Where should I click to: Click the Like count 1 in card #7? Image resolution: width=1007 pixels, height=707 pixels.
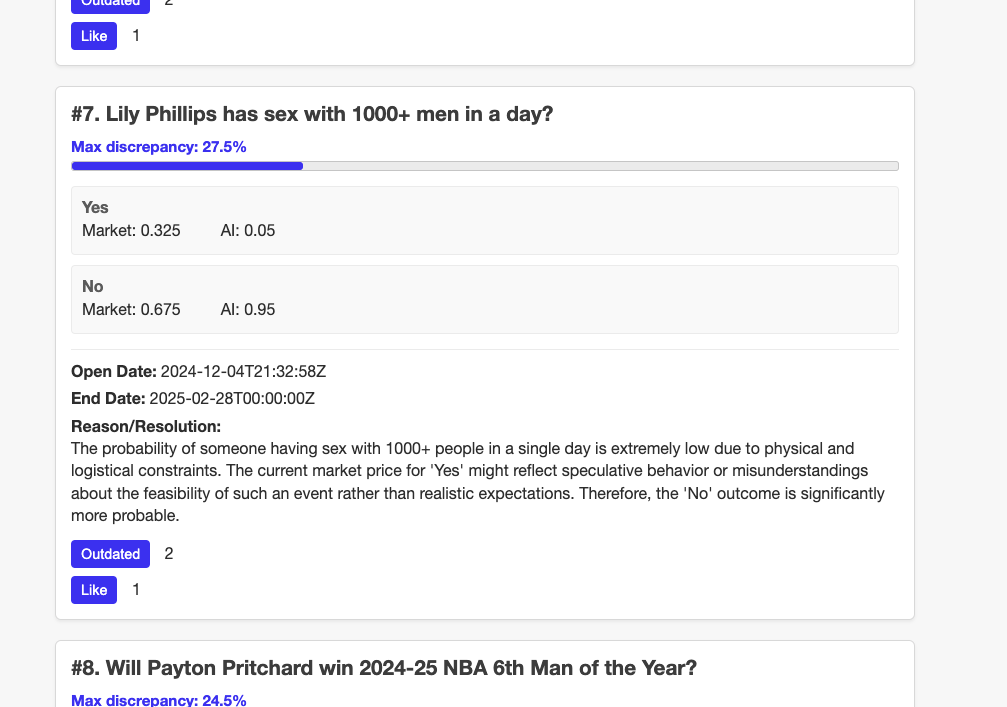click(136, 590)
